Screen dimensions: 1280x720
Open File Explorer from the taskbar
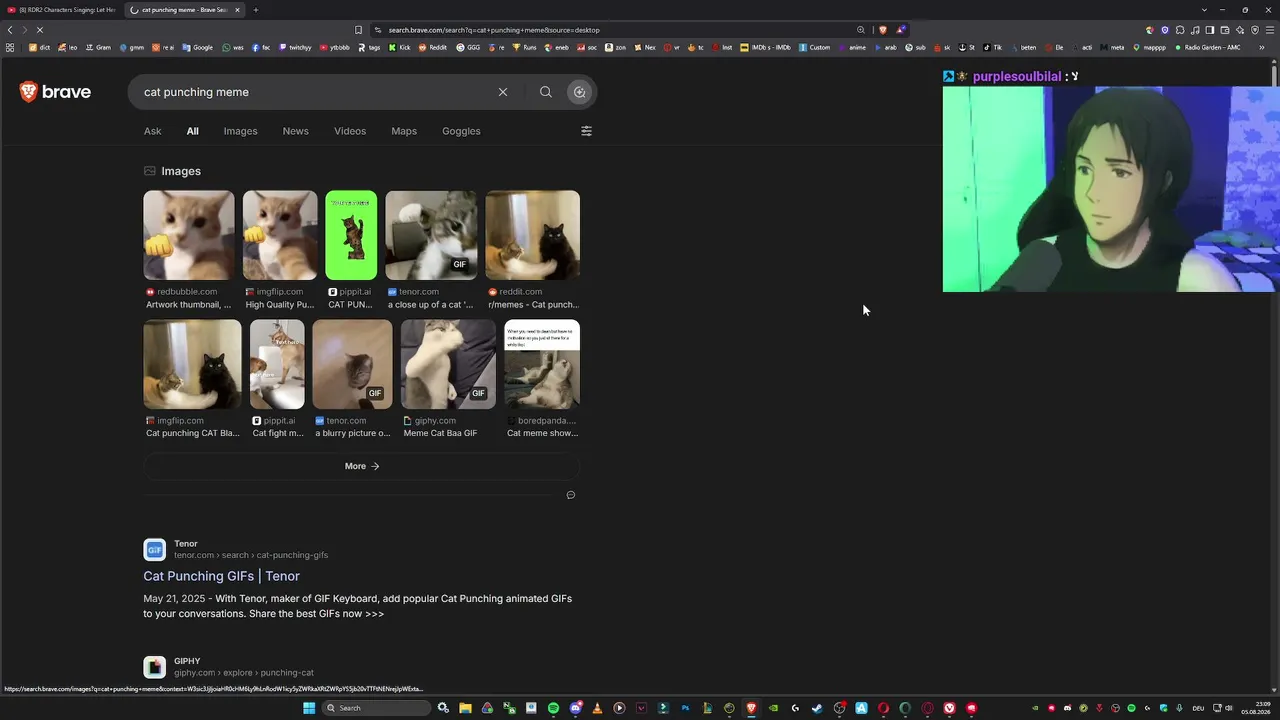point(465,708)
